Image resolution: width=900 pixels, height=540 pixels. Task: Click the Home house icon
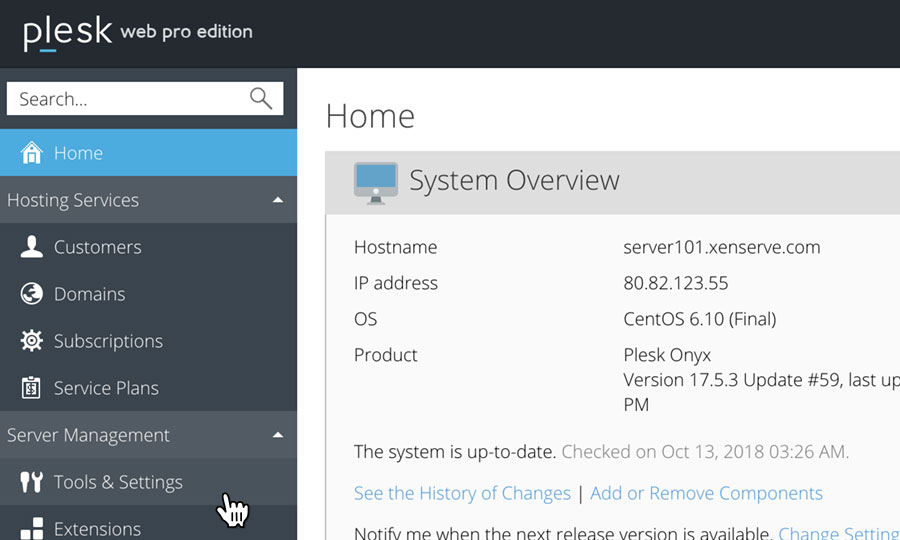point(32,153)
